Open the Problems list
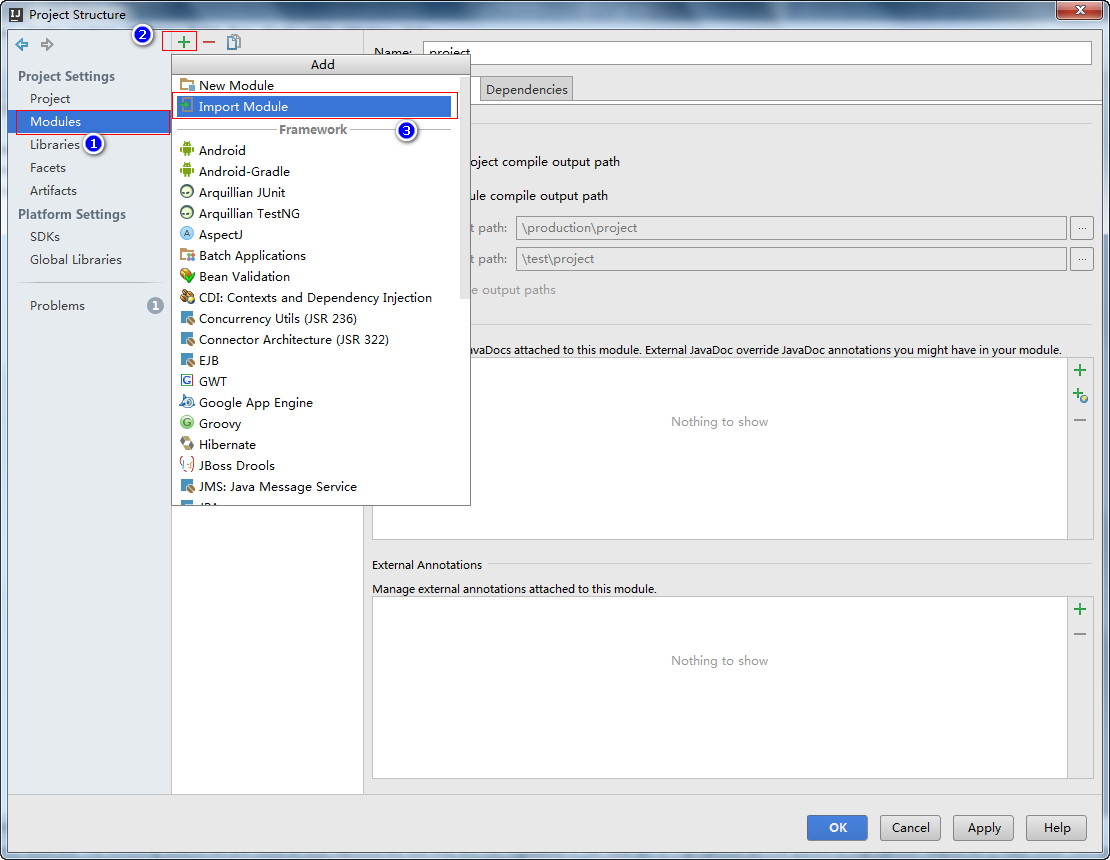This screenshot has width=1110, height=860. 57,306
